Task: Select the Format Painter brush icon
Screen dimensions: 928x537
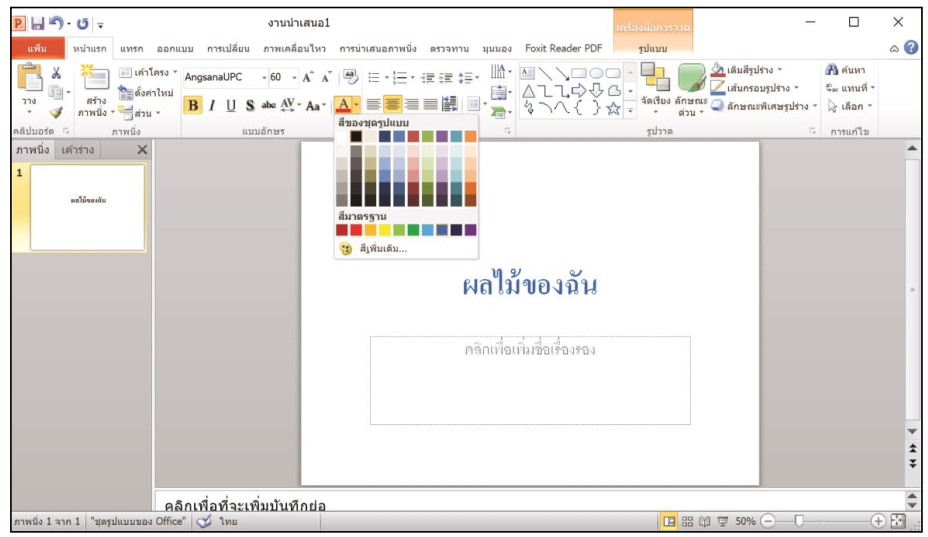Action: point(56,113)
